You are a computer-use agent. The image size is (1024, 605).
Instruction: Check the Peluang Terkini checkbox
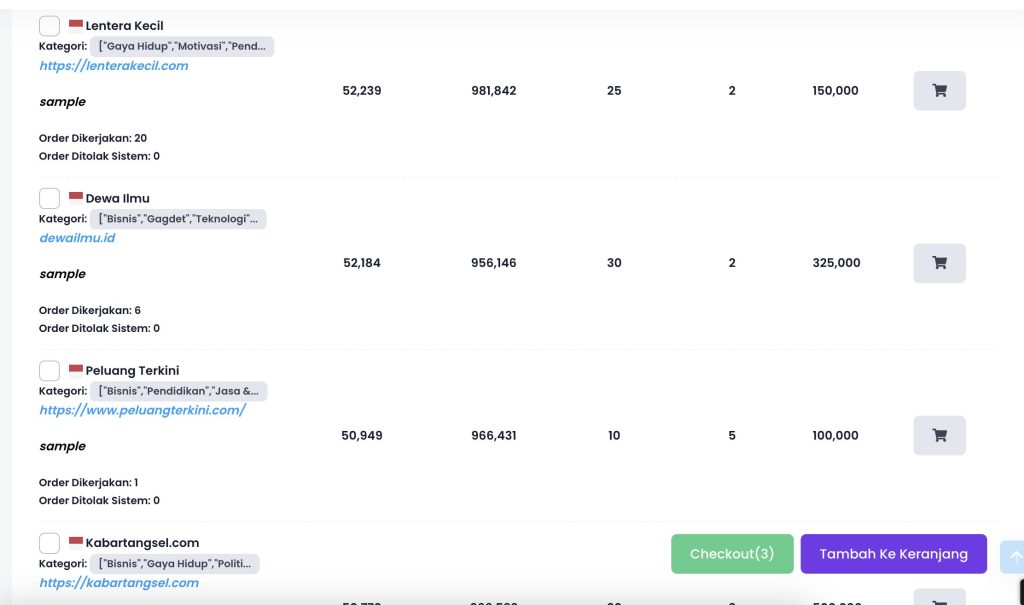coord(49,371)
